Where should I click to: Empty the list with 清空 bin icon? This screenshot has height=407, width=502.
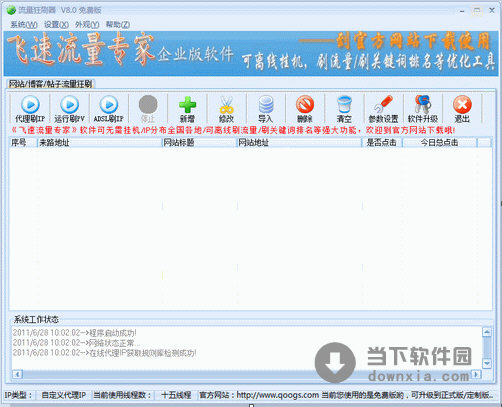pos(344,105)
